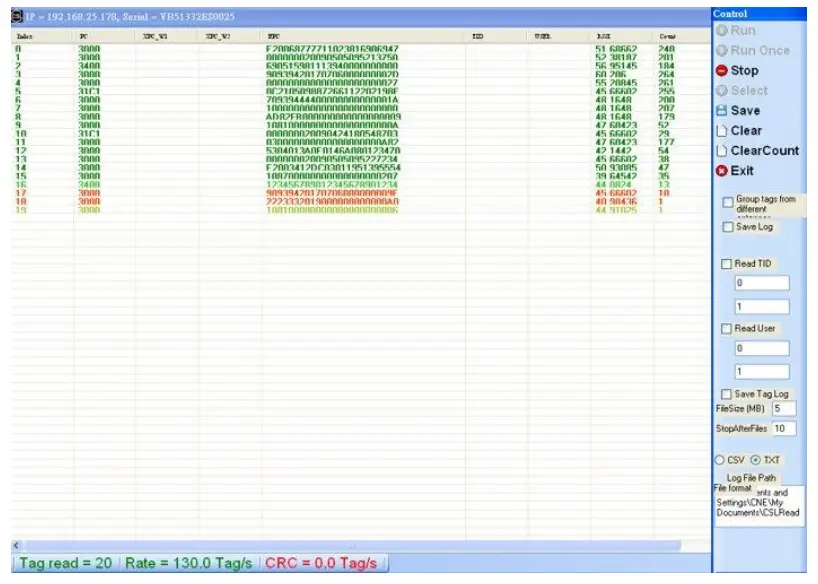
Task: Sort by the Index column header
Action: click(x=41, y=37)
